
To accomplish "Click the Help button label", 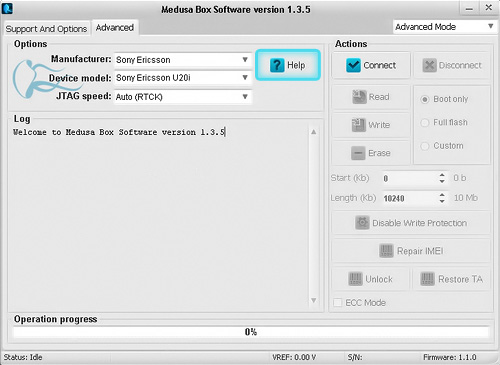I will (296, 65).
